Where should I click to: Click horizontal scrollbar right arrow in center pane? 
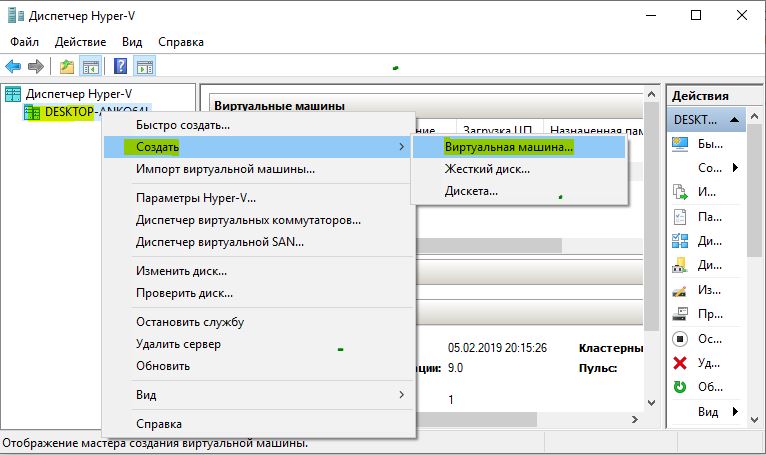(635, 419)
